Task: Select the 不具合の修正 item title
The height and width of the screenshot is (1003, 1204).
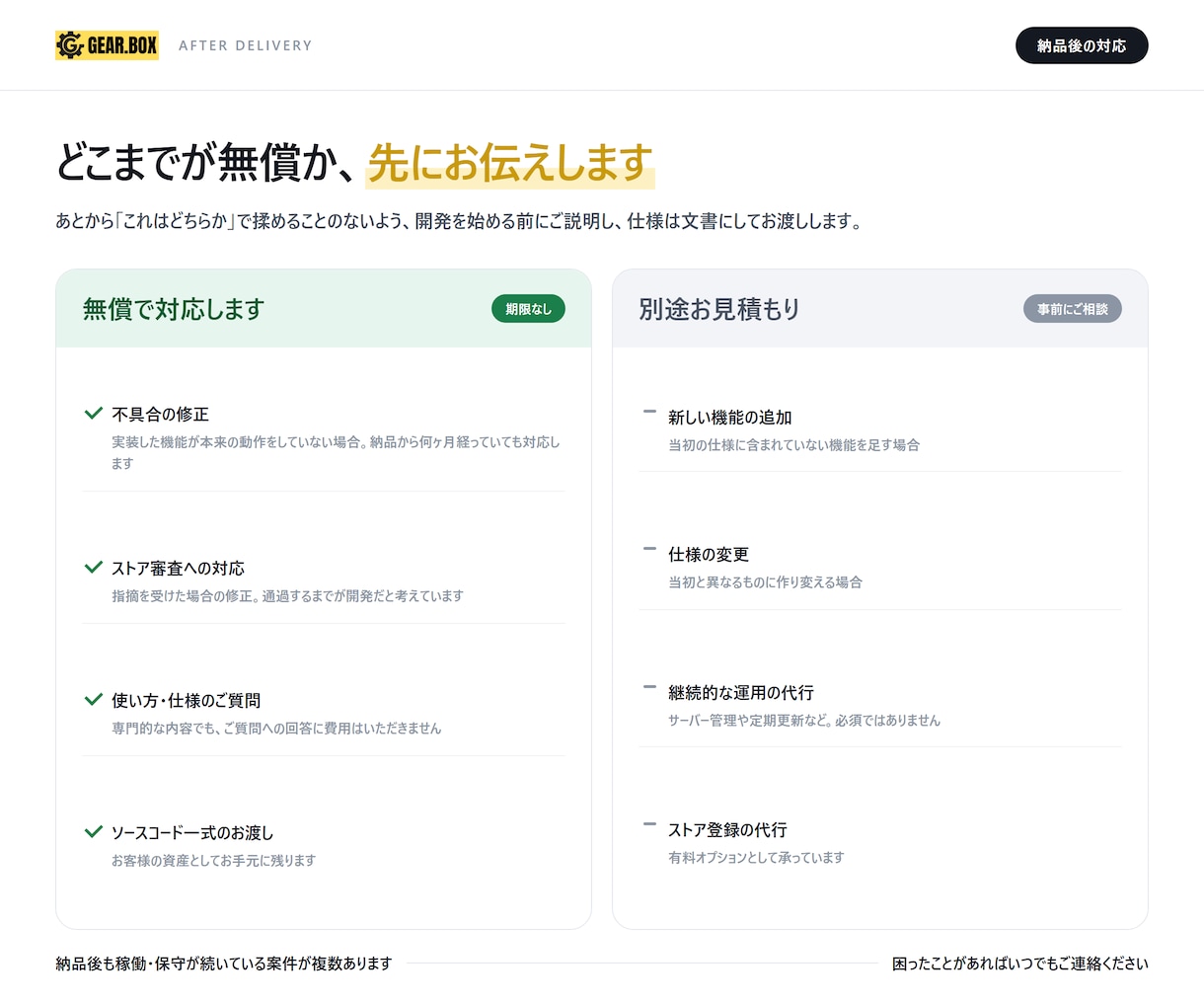Action: [x=160, y=415]
